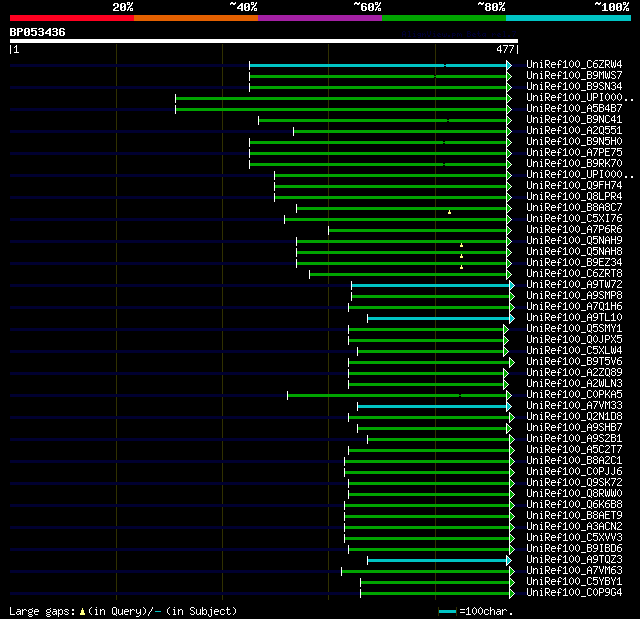Select hit UniRef100_C6ZRT8
The image size is (640, 619).
pos(574,274)
